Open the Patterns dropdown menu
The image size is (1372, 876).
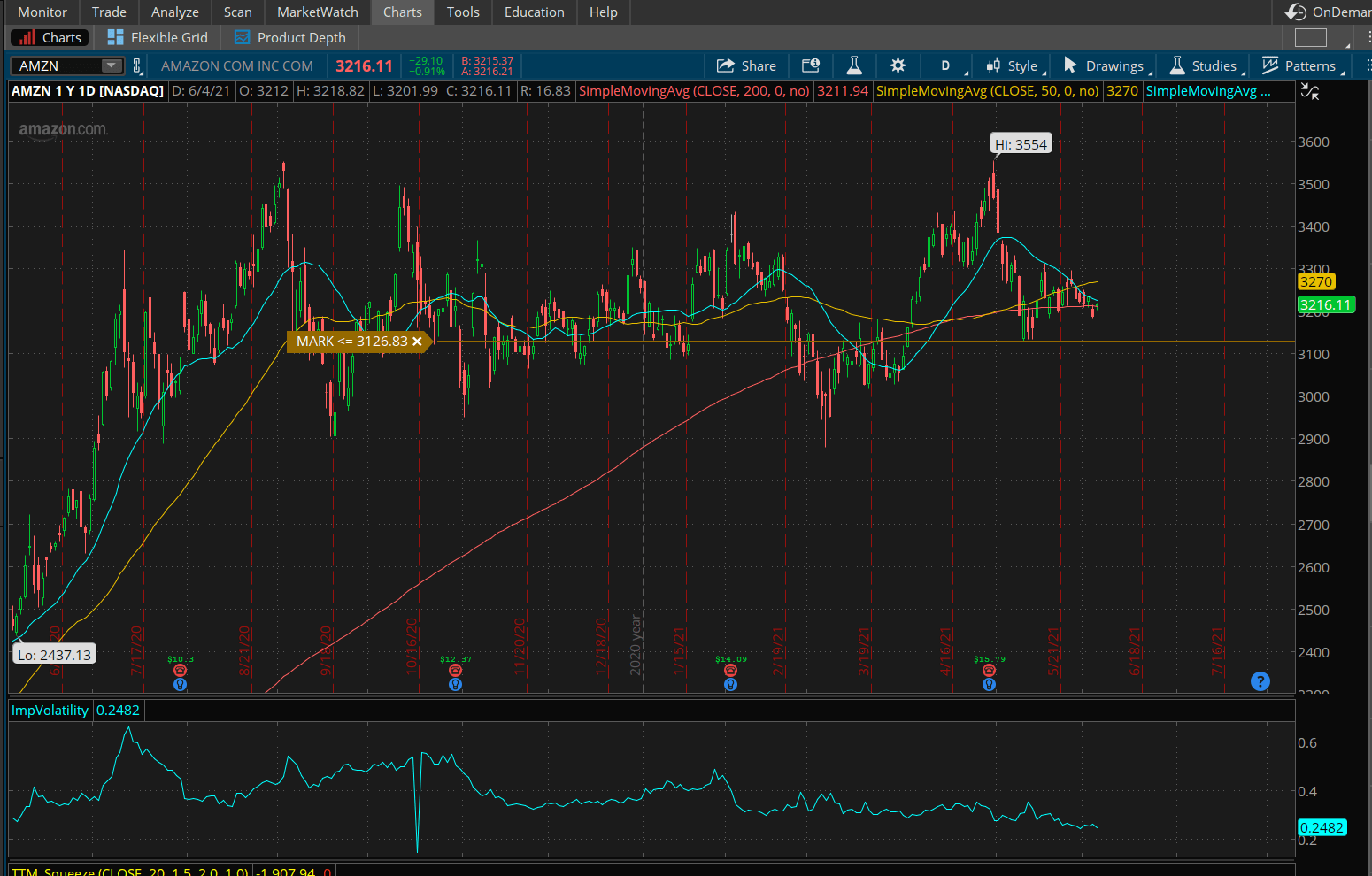tap(1302, 65)
